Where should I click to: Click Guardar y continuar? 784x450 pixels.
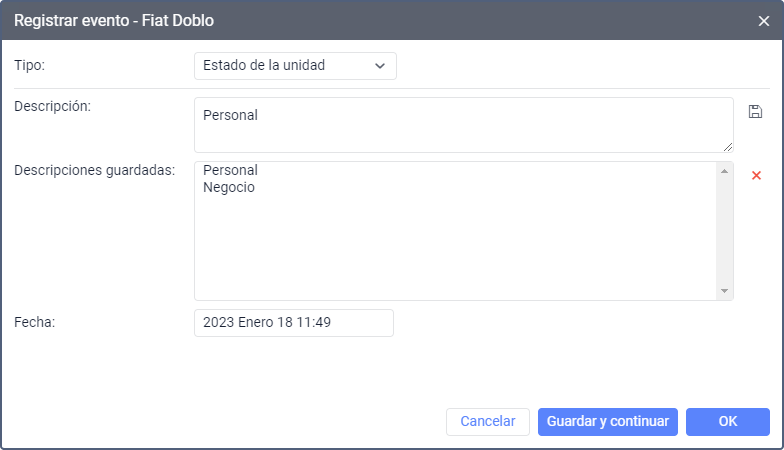point(608,422)
